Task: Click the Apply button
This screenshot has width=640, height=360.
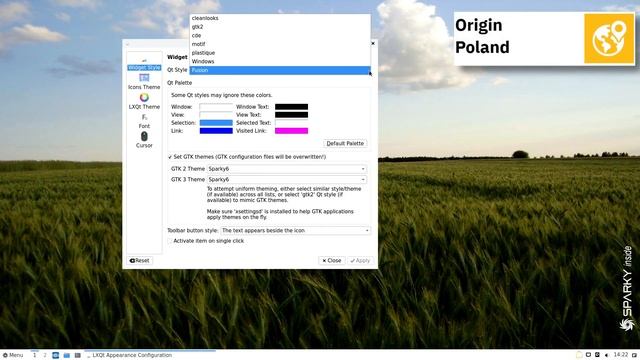Action: point(360,260)
